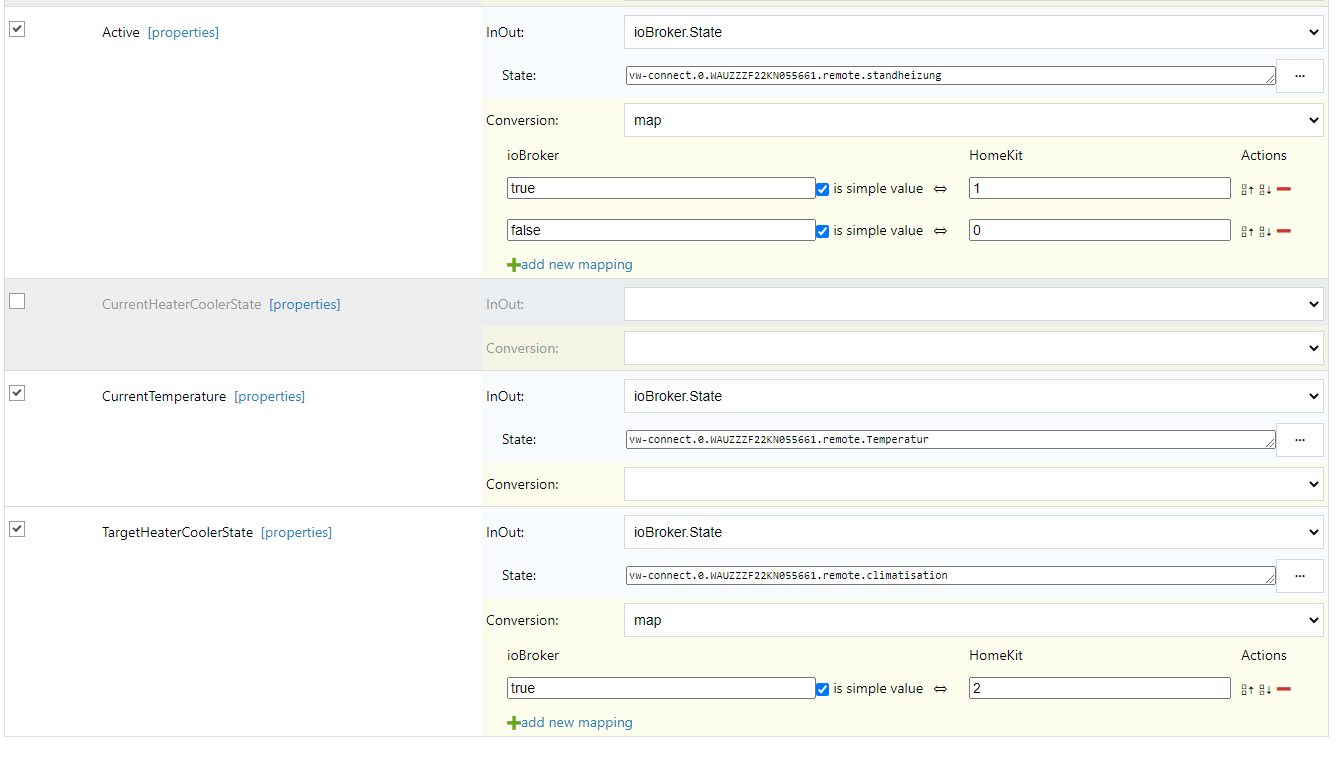Open CurrentHeaterCoolerState InOut dropdown

[974, 304]
